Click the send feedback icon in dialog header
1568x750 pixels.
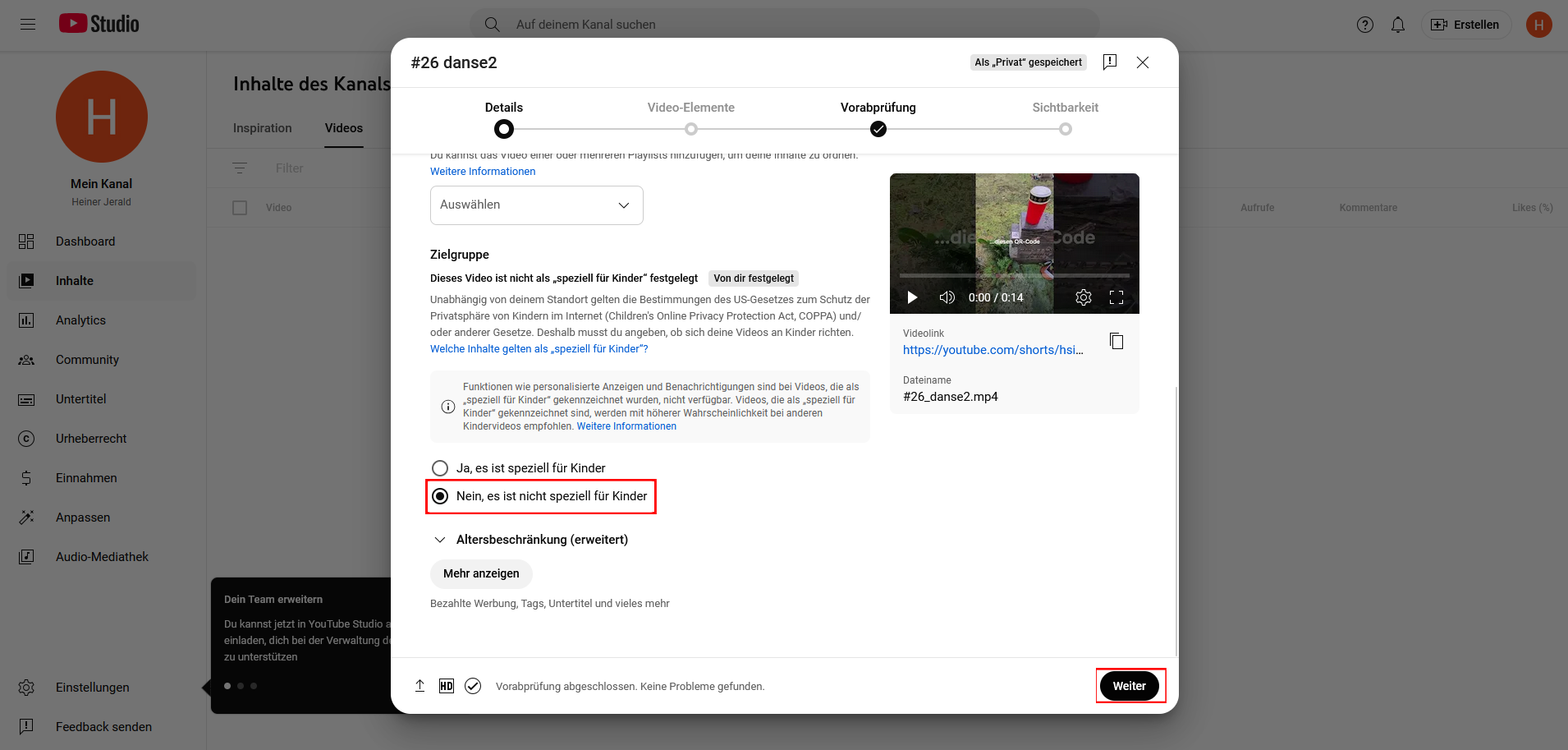pyautogui.click(x=1109, y=62)
